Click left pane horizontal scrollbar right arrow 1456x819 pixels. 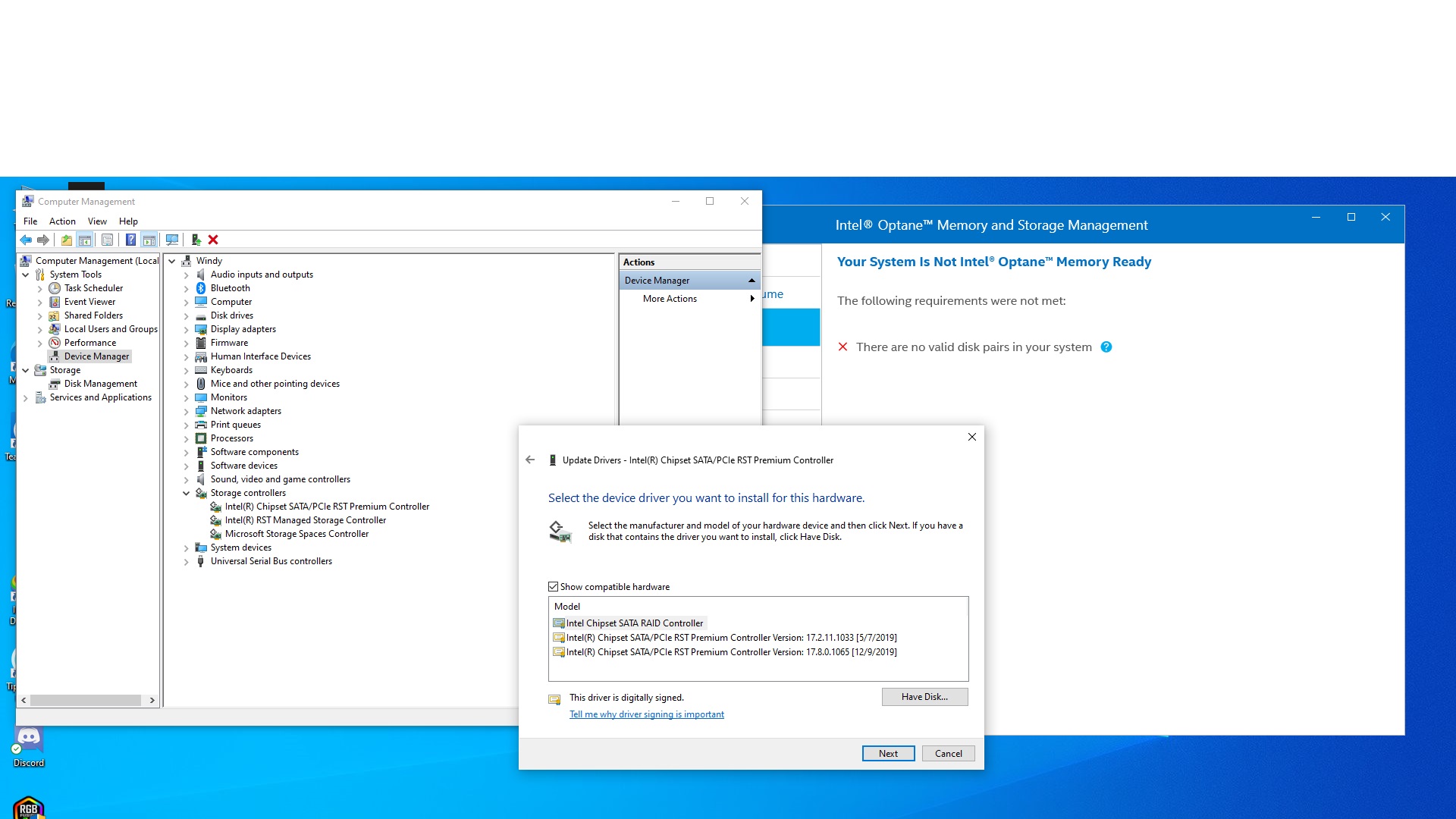(152, 701)
